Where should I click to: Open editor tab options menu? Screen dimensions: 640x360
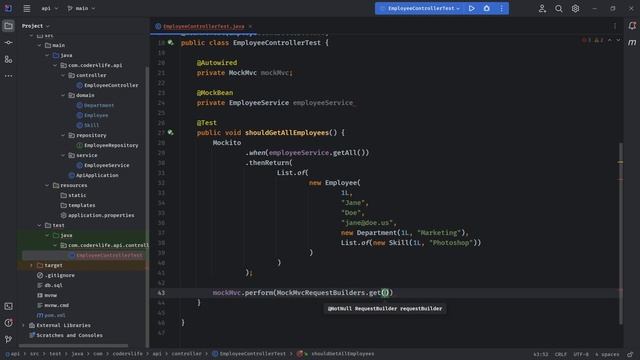(615, 26)
